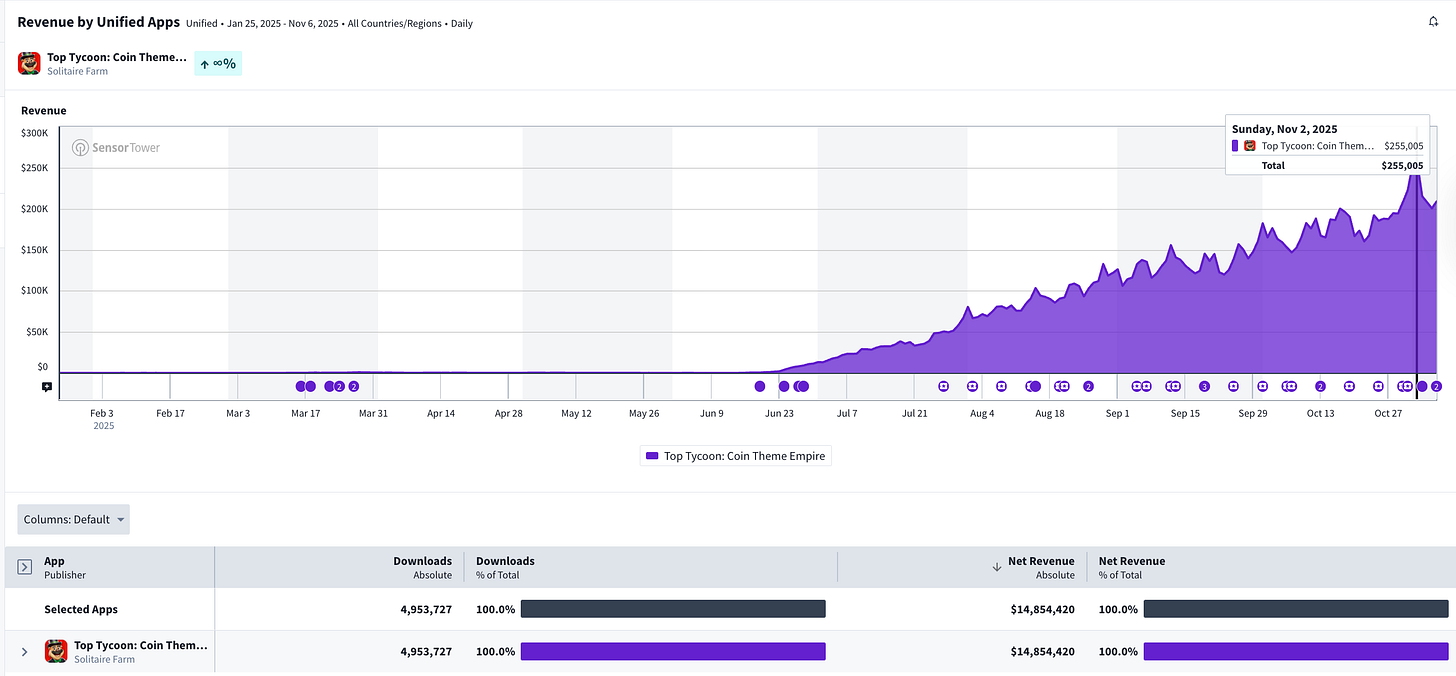Click the event marker numbered 2 above Oct 13
The image size is (1456, 676).
tap(1320, 386)
